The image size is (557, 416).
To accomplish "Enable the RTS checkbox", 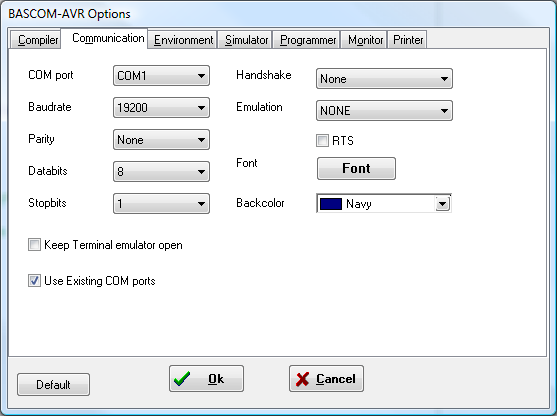I will [x=322, y=141].
